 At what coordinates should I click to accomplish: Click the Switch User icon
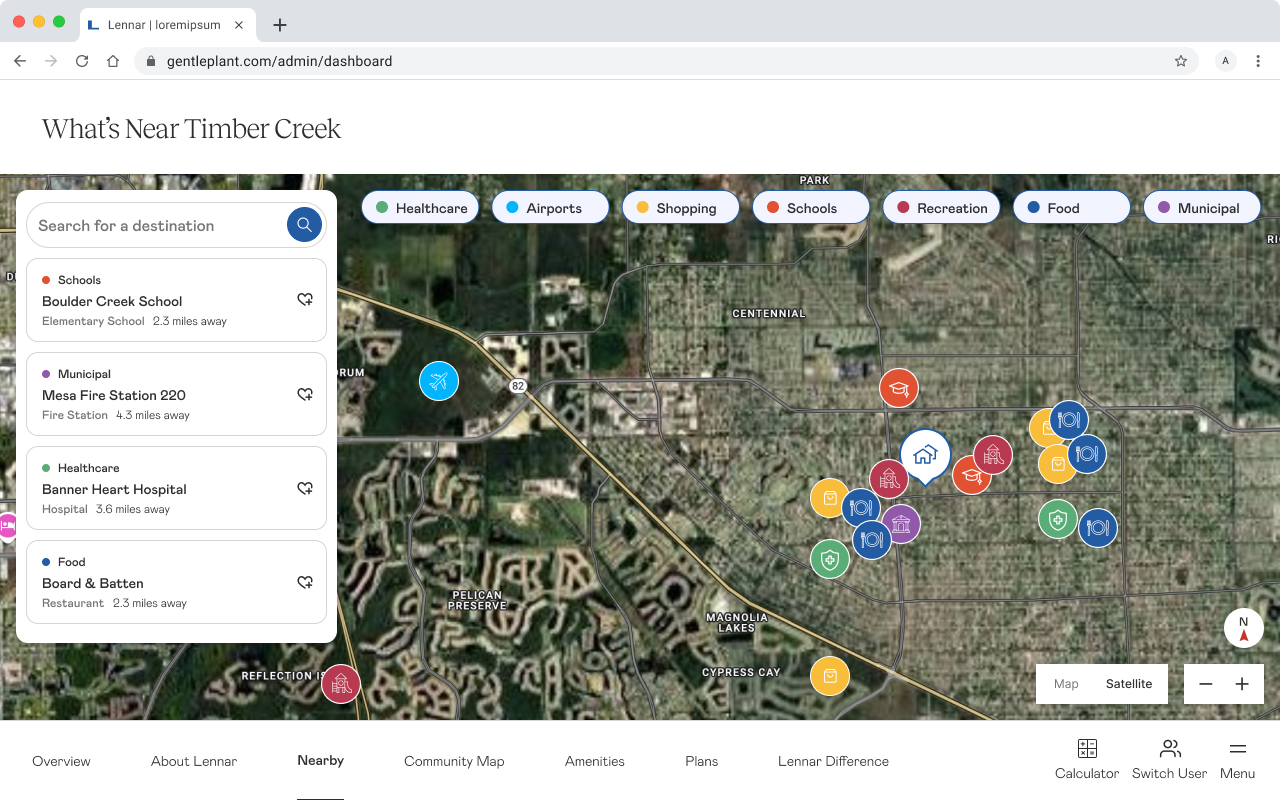pyautogui.click(x=1170, y=749)
